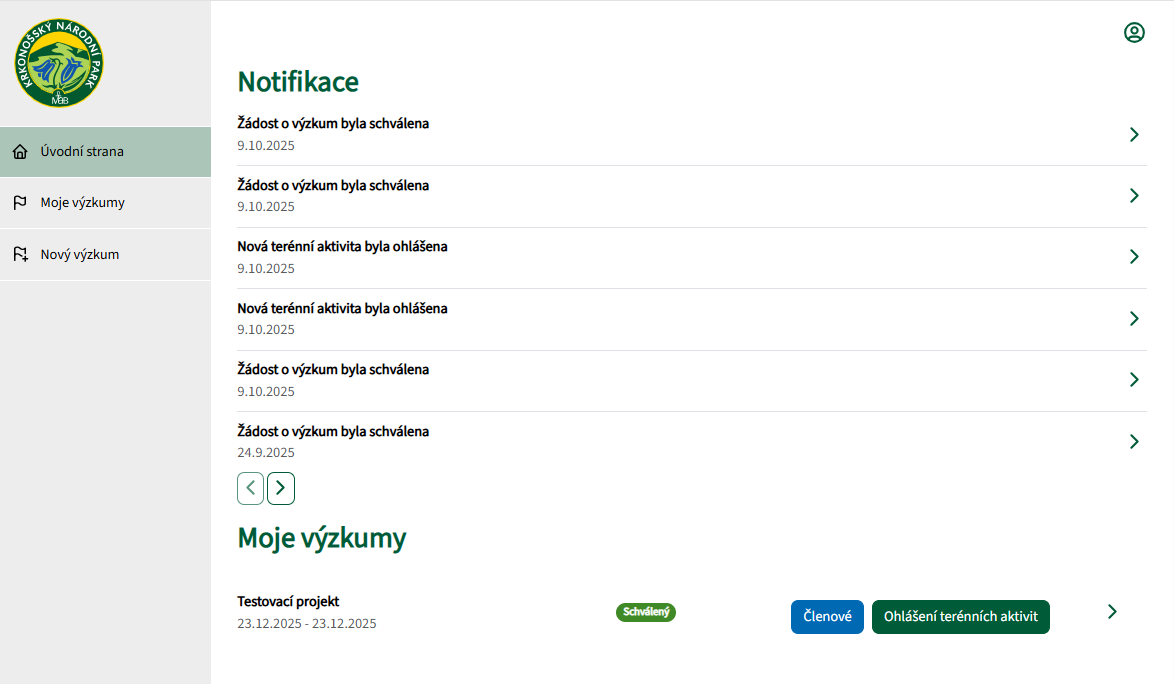
Task: Expand the fourth notification's chevron arrow
Action: click(1134, 318)
